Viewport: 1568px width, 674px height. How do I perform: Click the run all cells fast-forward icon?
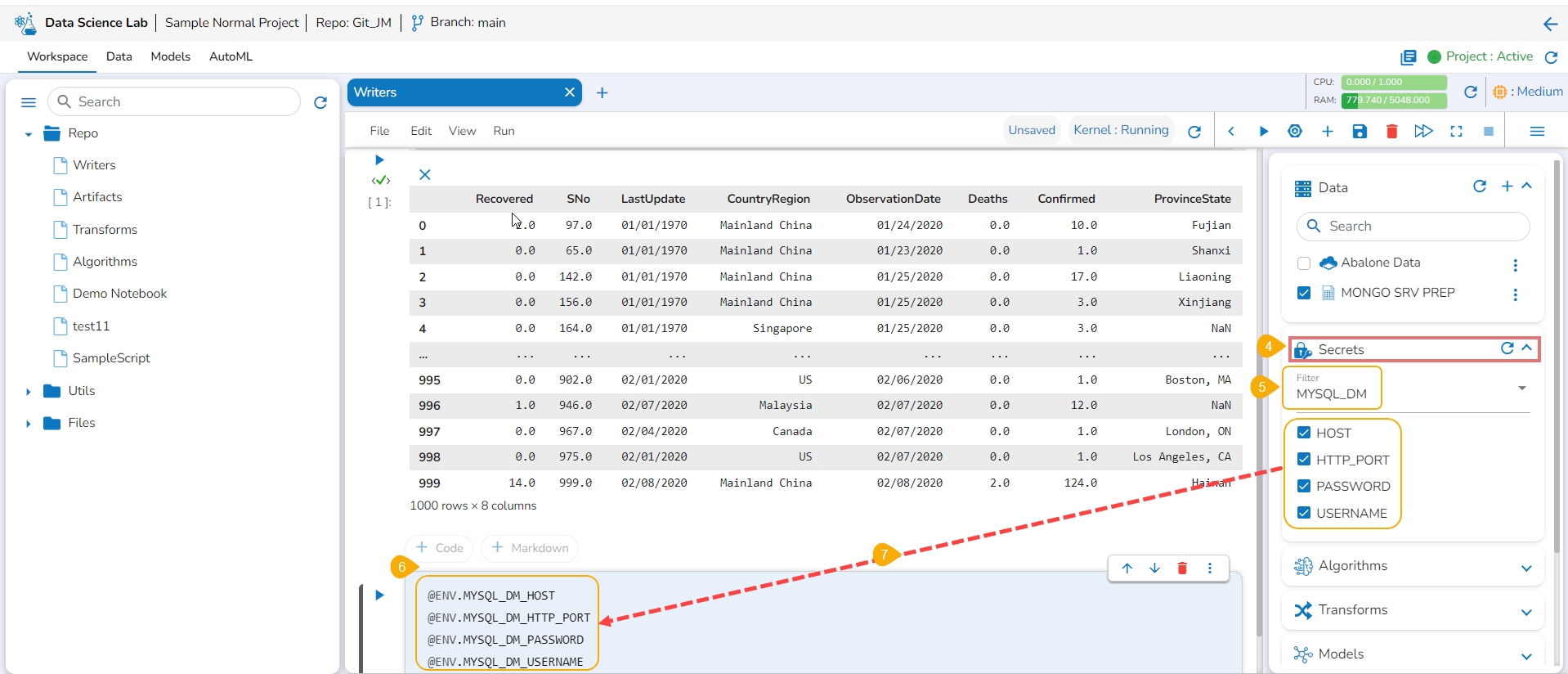[1423, 132]
